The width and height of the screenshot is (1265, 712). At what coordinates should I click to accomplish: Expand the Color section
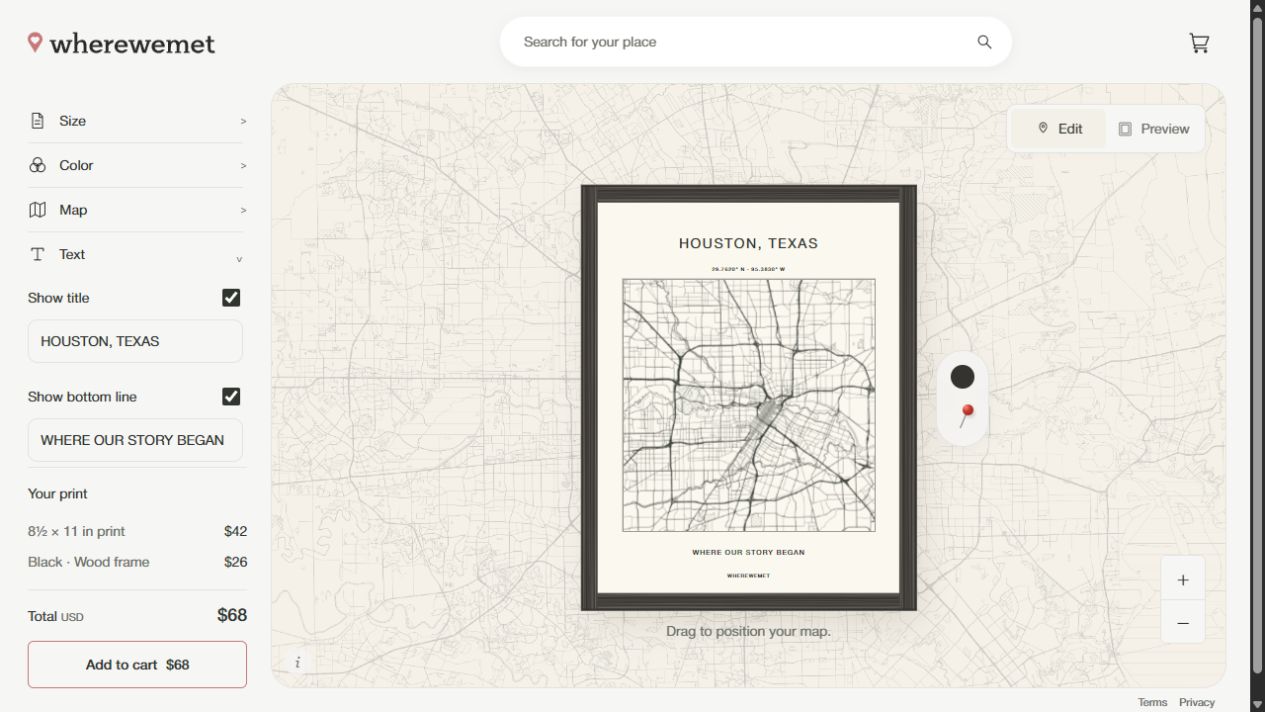pos(136,165)
